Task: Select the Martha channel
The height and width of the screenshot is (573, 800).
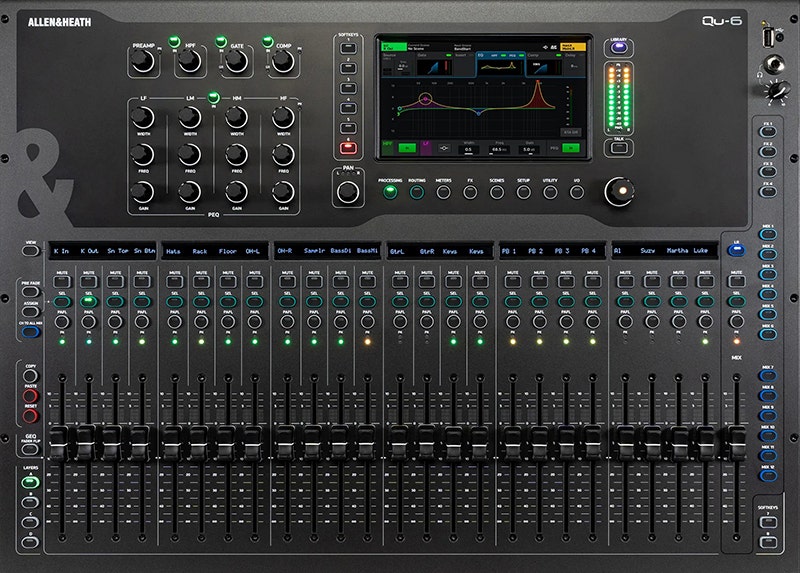Action: click(679, 302)
